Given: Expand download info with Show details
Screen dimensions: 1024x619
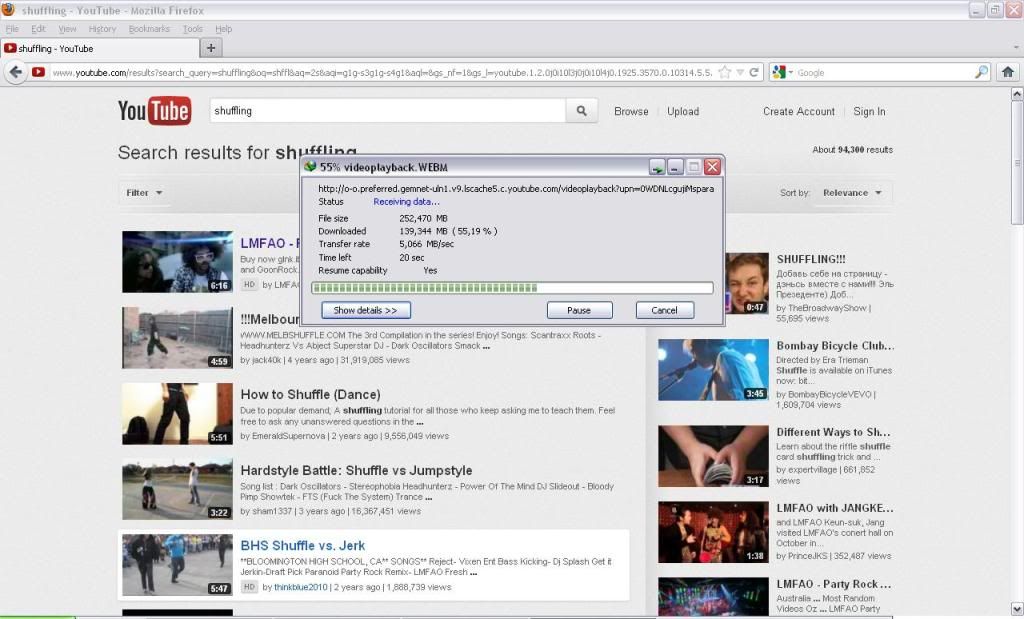Looking at the screenshot, I should pyautogui.click(x=365, y=310).
